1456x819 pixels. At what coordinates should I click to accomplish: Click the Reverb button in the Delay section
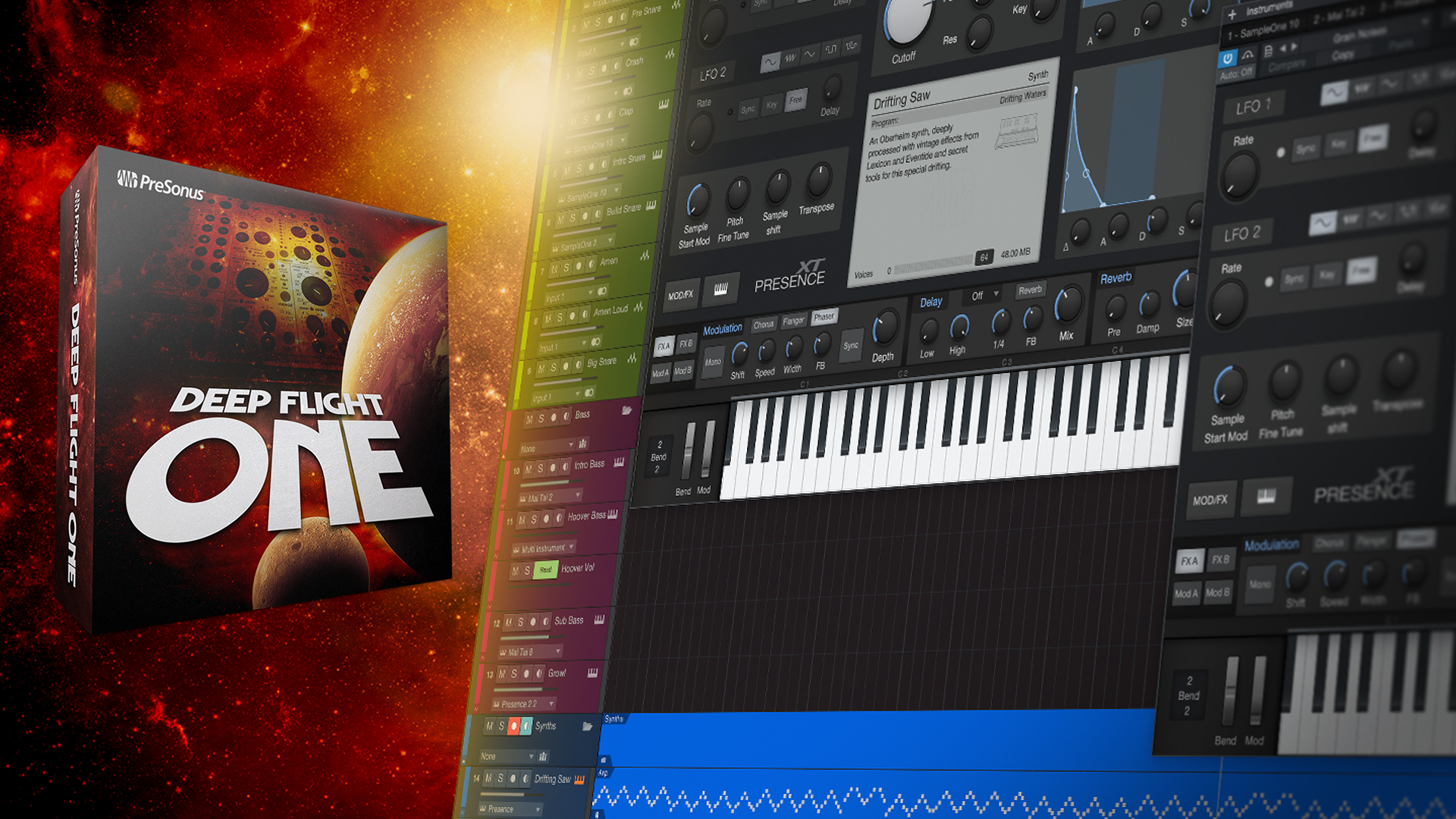1030,290
